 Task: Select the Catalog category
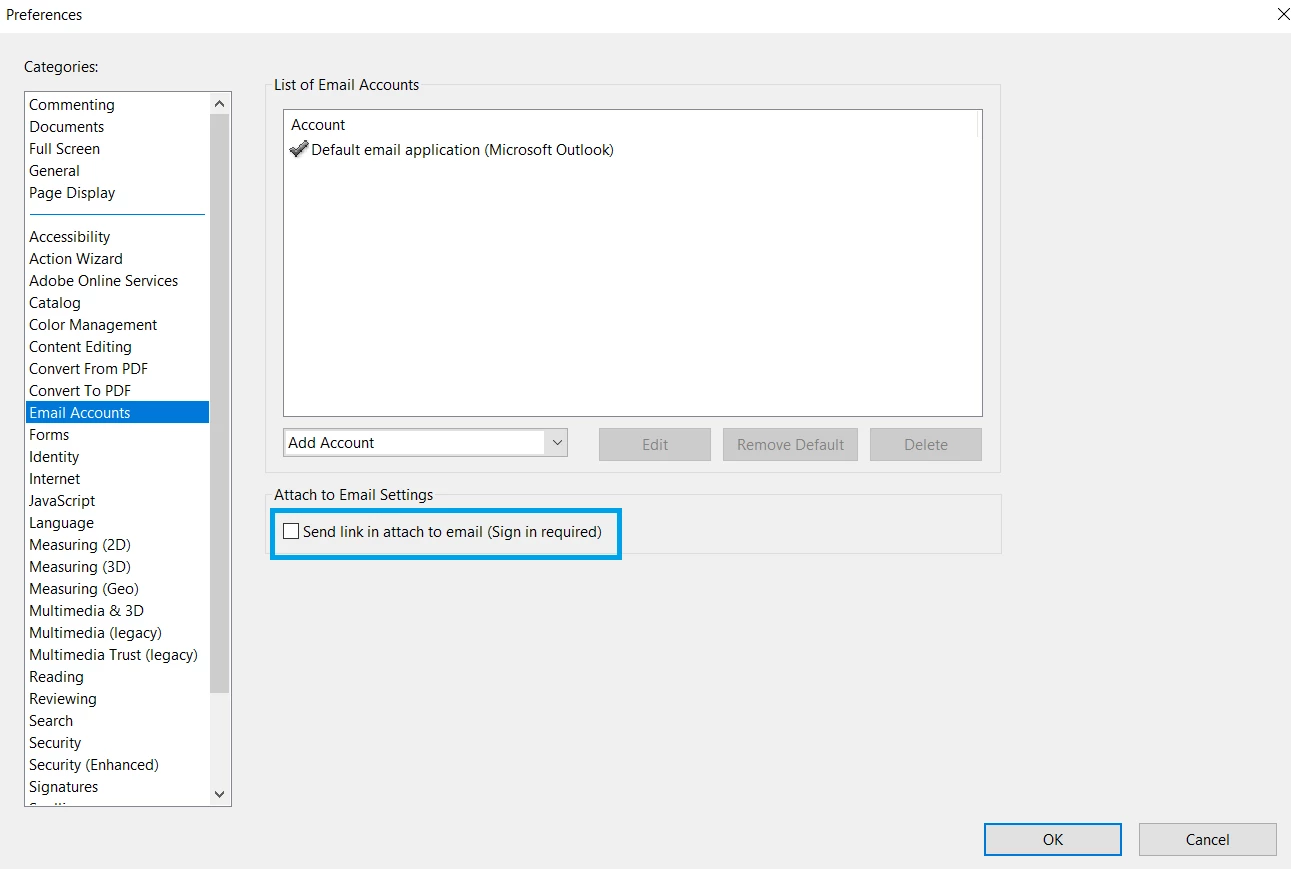(x=55, y=303)
